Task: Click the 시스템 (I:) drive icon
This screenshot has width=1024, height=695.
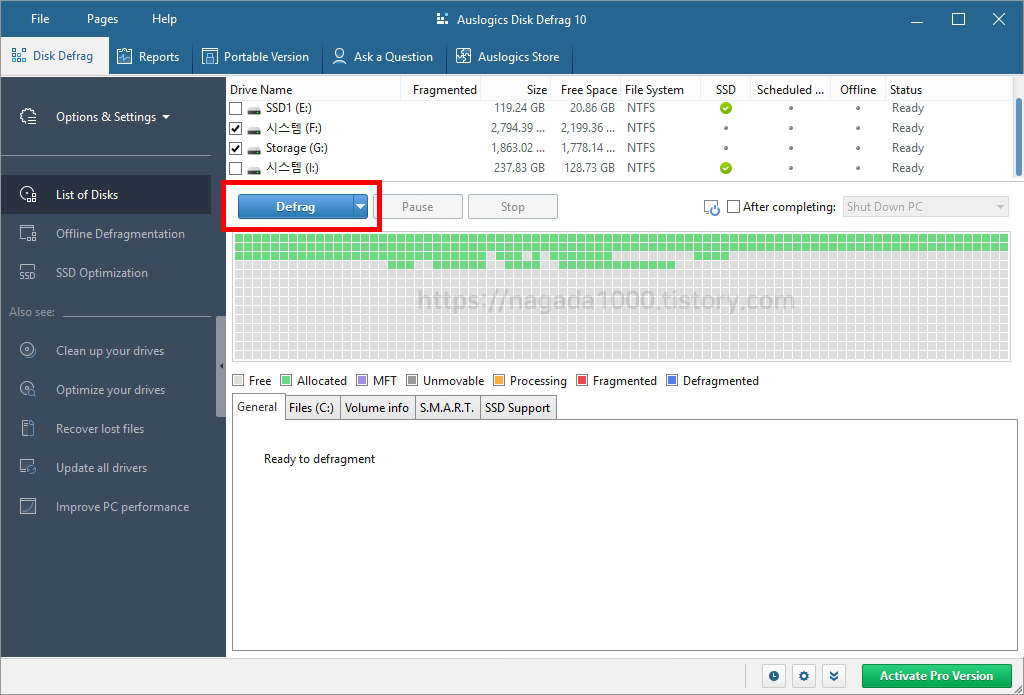Action: click(254, 169)
